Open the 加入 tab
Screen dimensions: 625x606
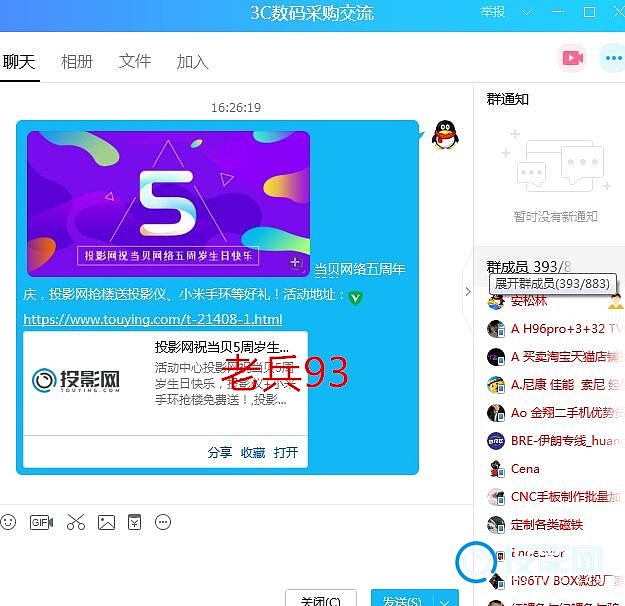coord(192,62)
